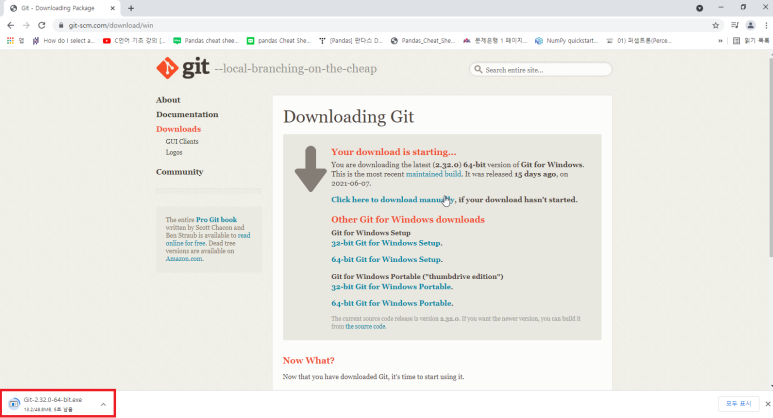Viewport: 773px width, 418px height.
Task: Go forward to the next page
Action: coord(26,25)
